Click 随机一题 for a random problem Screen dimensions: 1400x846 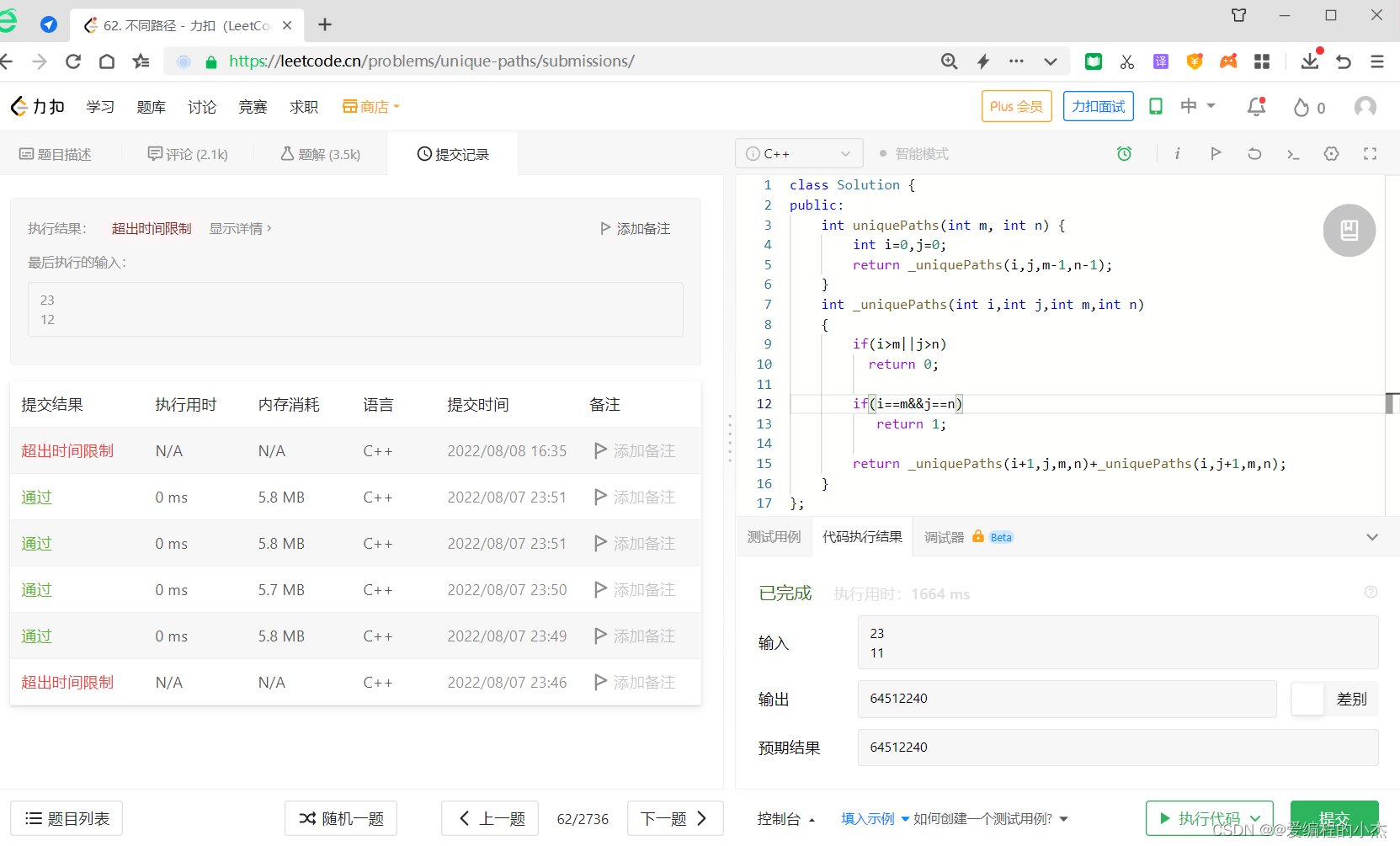(340, 817)
